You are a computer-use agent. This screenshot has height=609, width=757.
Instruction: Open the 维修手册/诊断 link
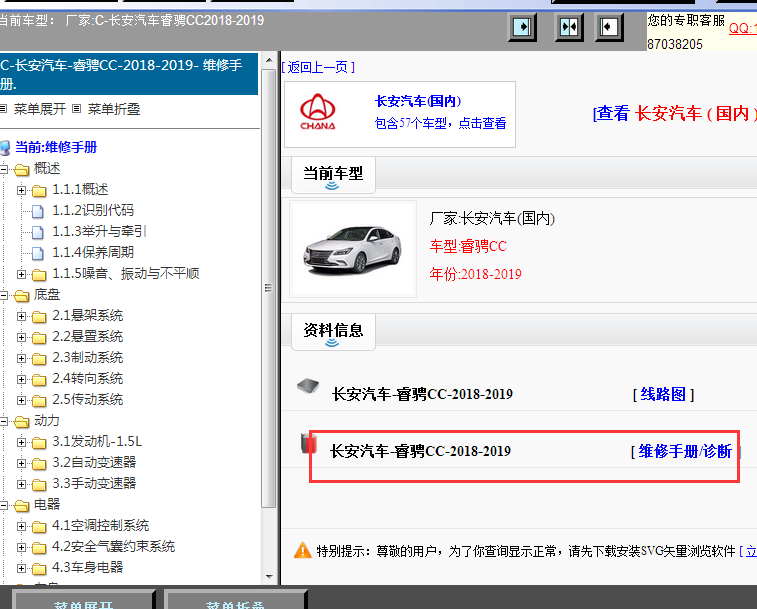click(x=686, y=452)
